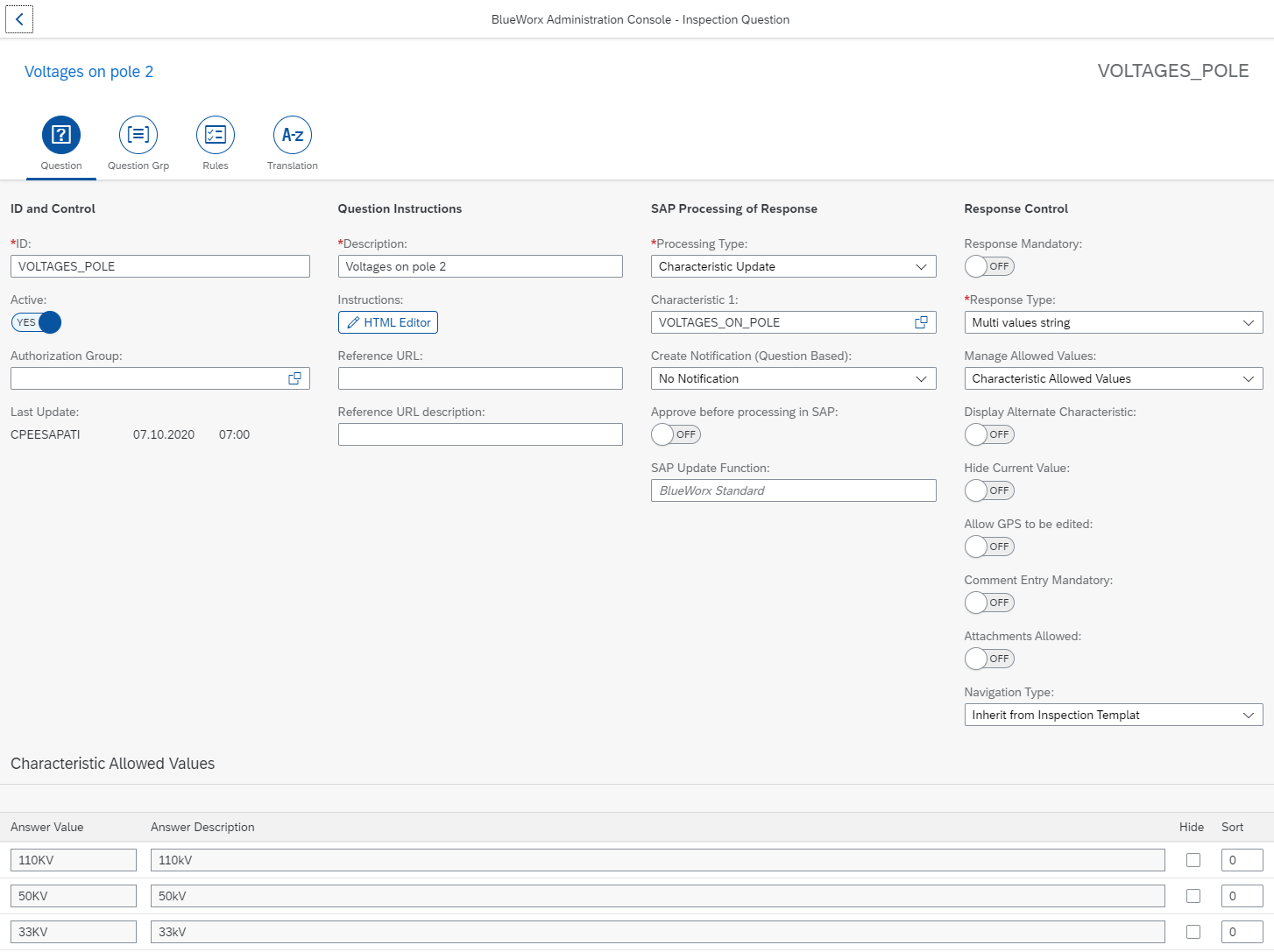Viewport: 1274px width, 952px height.
Task: Click Answer Description field 33kV
Action: tap(658, 932)
